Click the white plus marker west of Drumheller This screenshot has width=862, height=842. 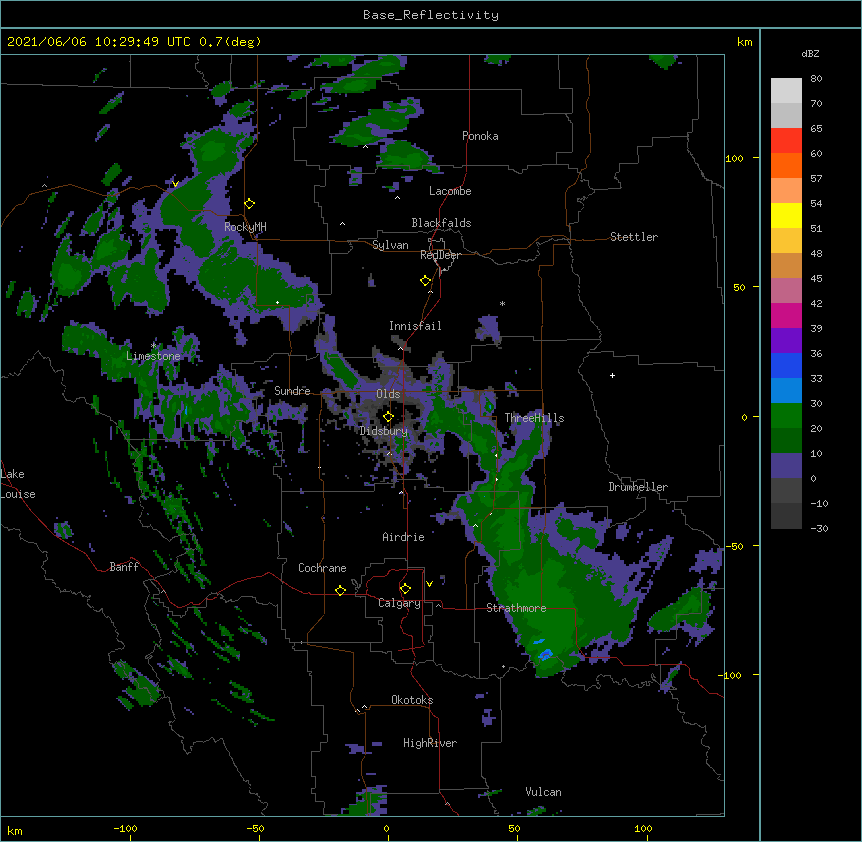tap(612, 375)
